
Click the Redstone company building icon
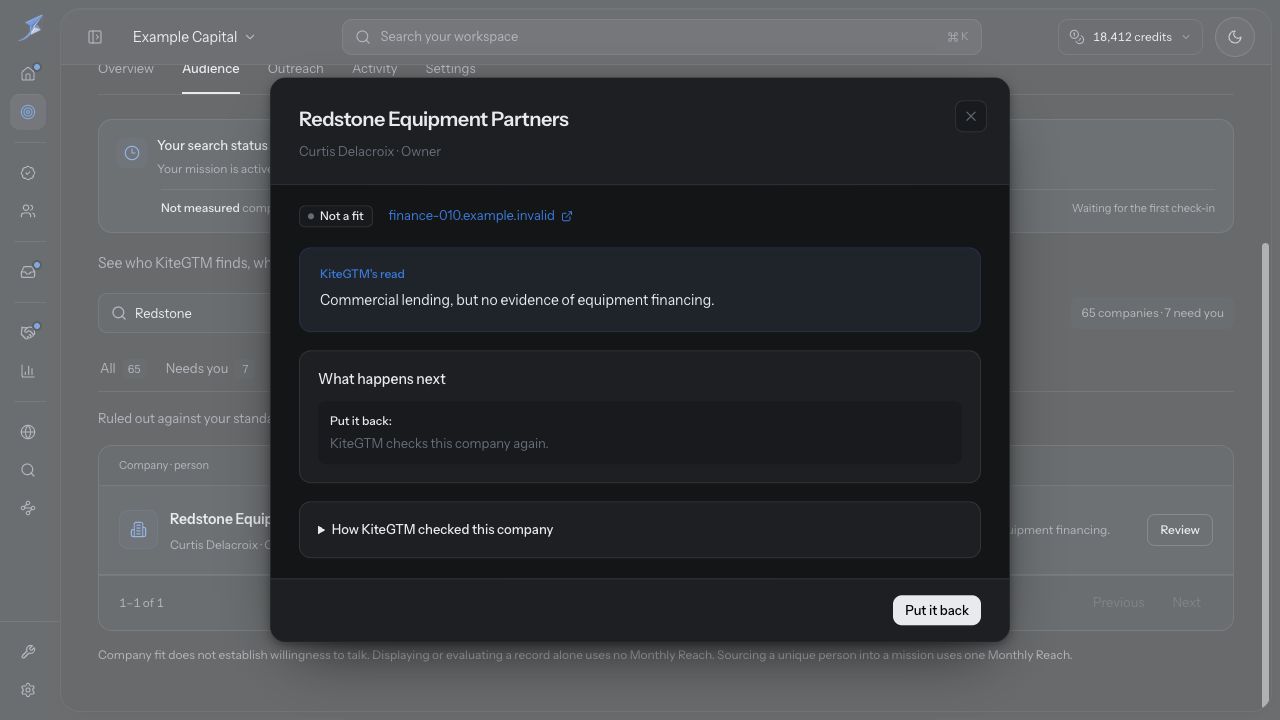139,530
